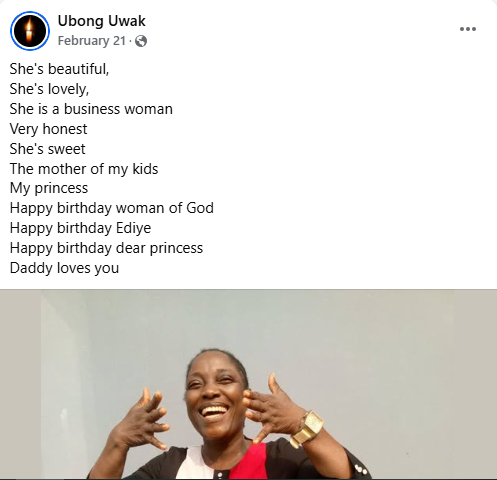Select "Happy birthday dear princess" text

click(x=106, y=248)
